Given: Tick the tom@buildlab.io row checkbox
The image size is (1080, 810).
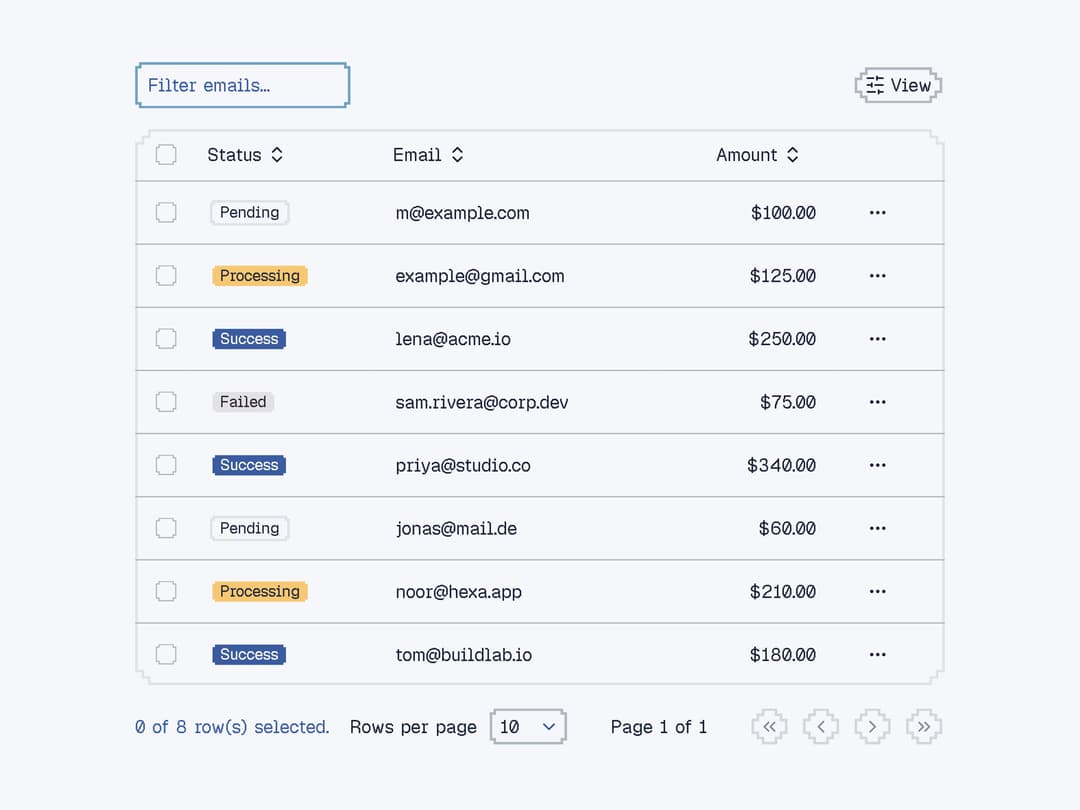Looking at the screenshot, I should click(166, 654).
